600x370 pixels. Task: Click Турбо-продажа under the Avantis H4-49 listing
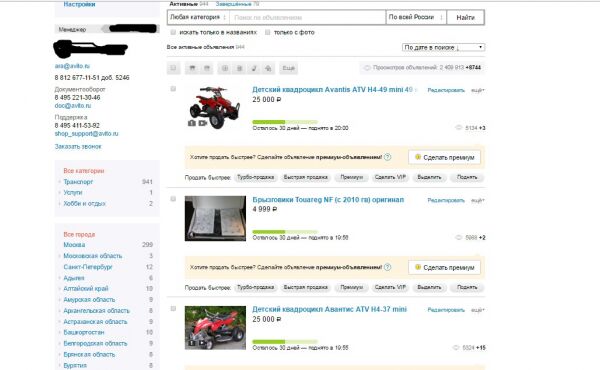click(x=256, y=177)
